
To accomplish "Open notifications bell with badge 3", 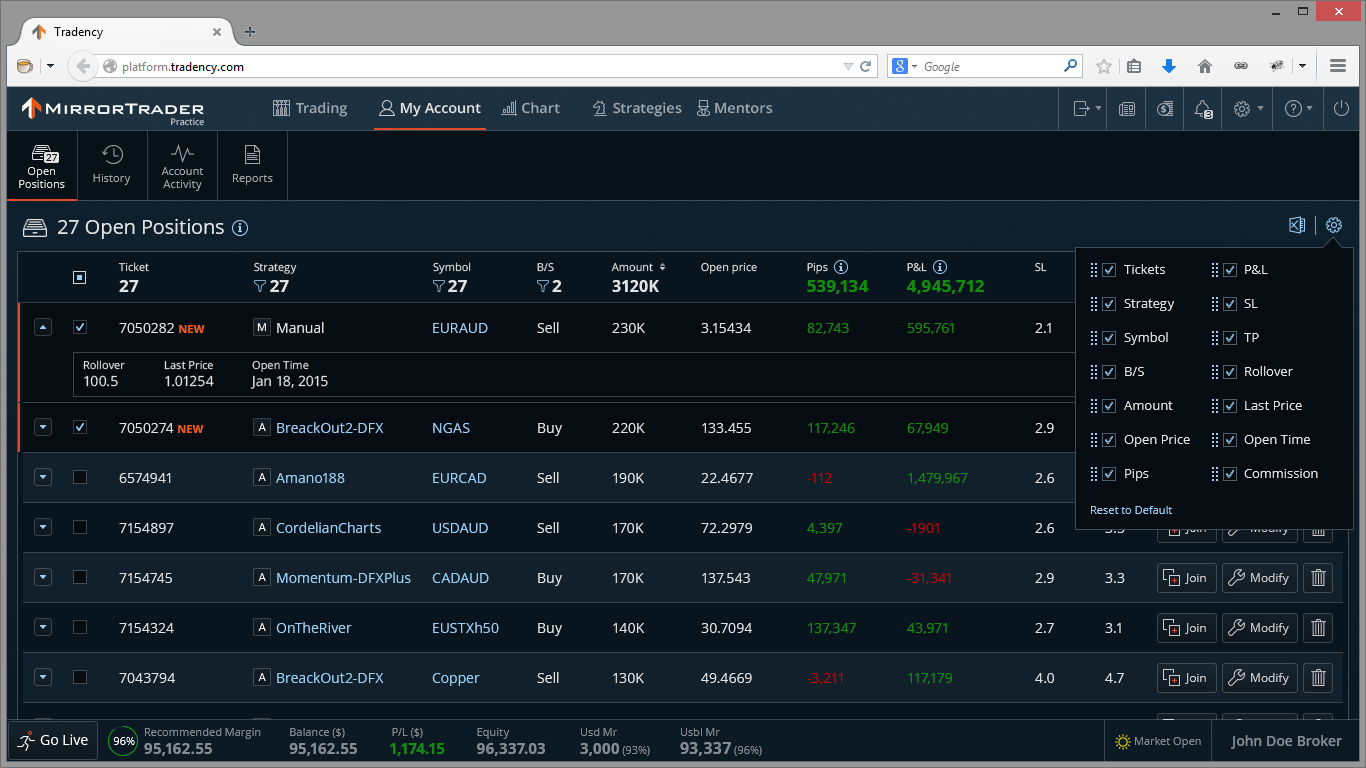I will [x=1203, y=109].
